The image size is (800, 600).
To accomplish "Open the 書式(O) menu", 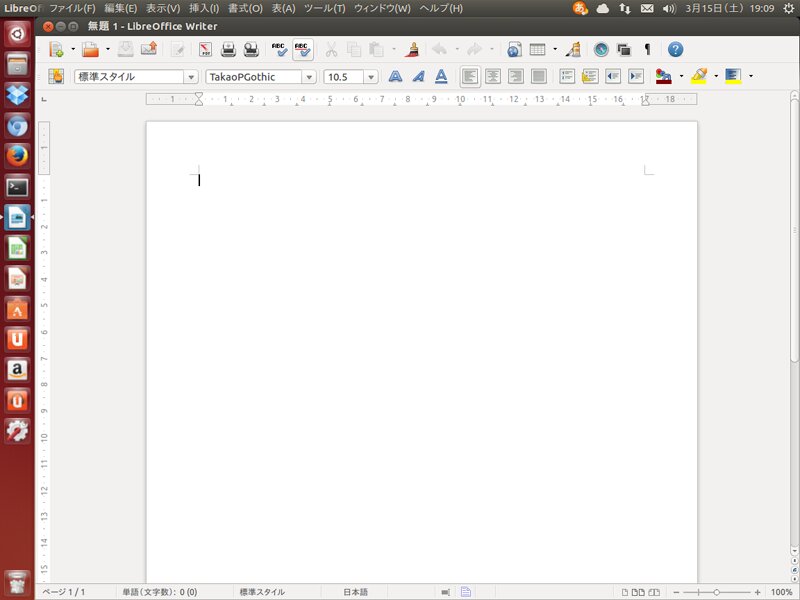I will coord(245,8).
